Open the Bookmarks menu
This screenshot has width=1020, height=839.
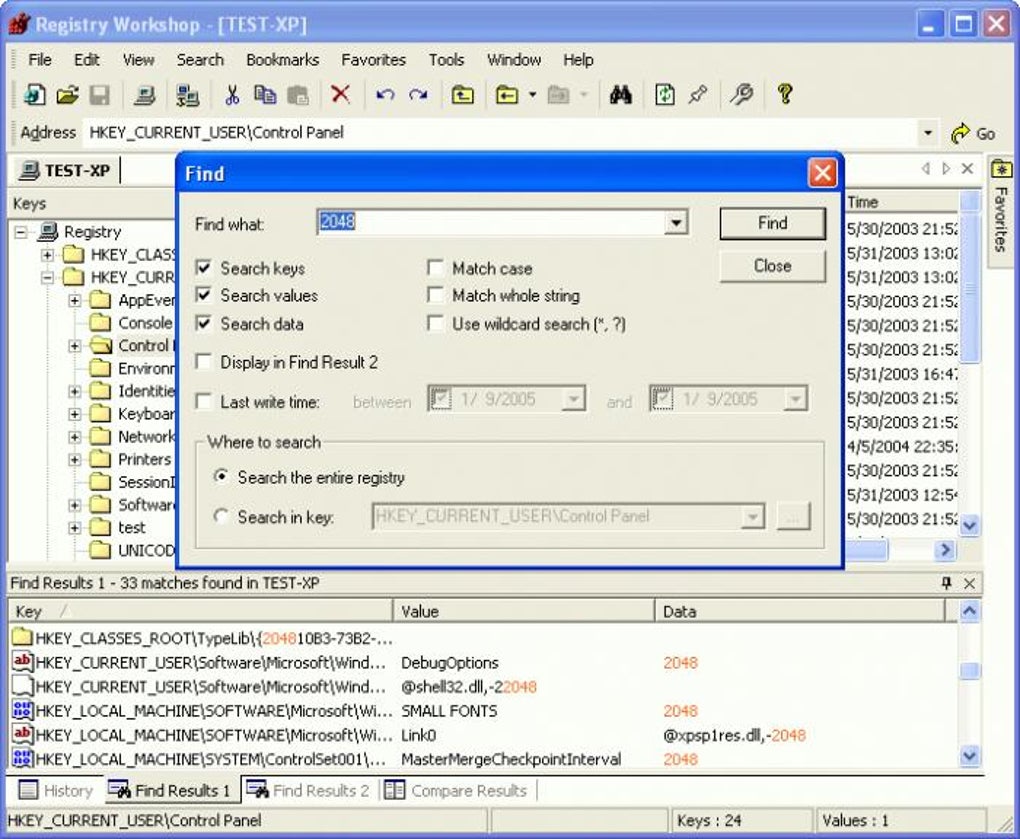click(282, 60)
